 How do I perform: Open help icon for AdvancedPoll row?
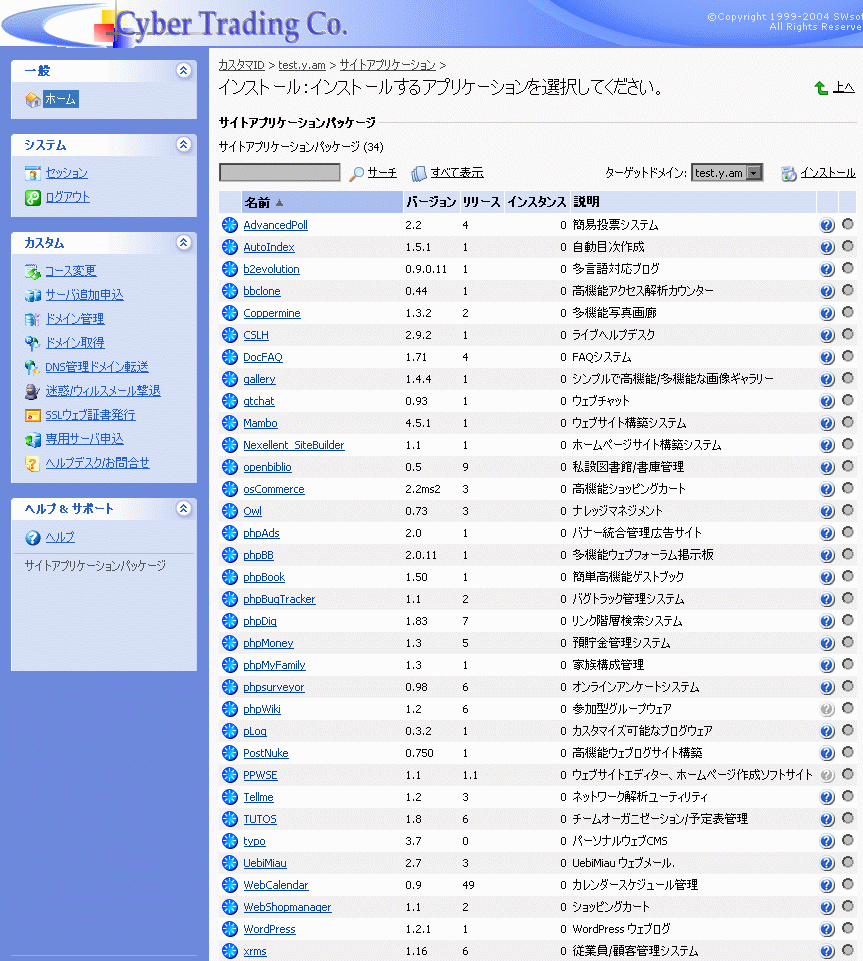[827, 225]
